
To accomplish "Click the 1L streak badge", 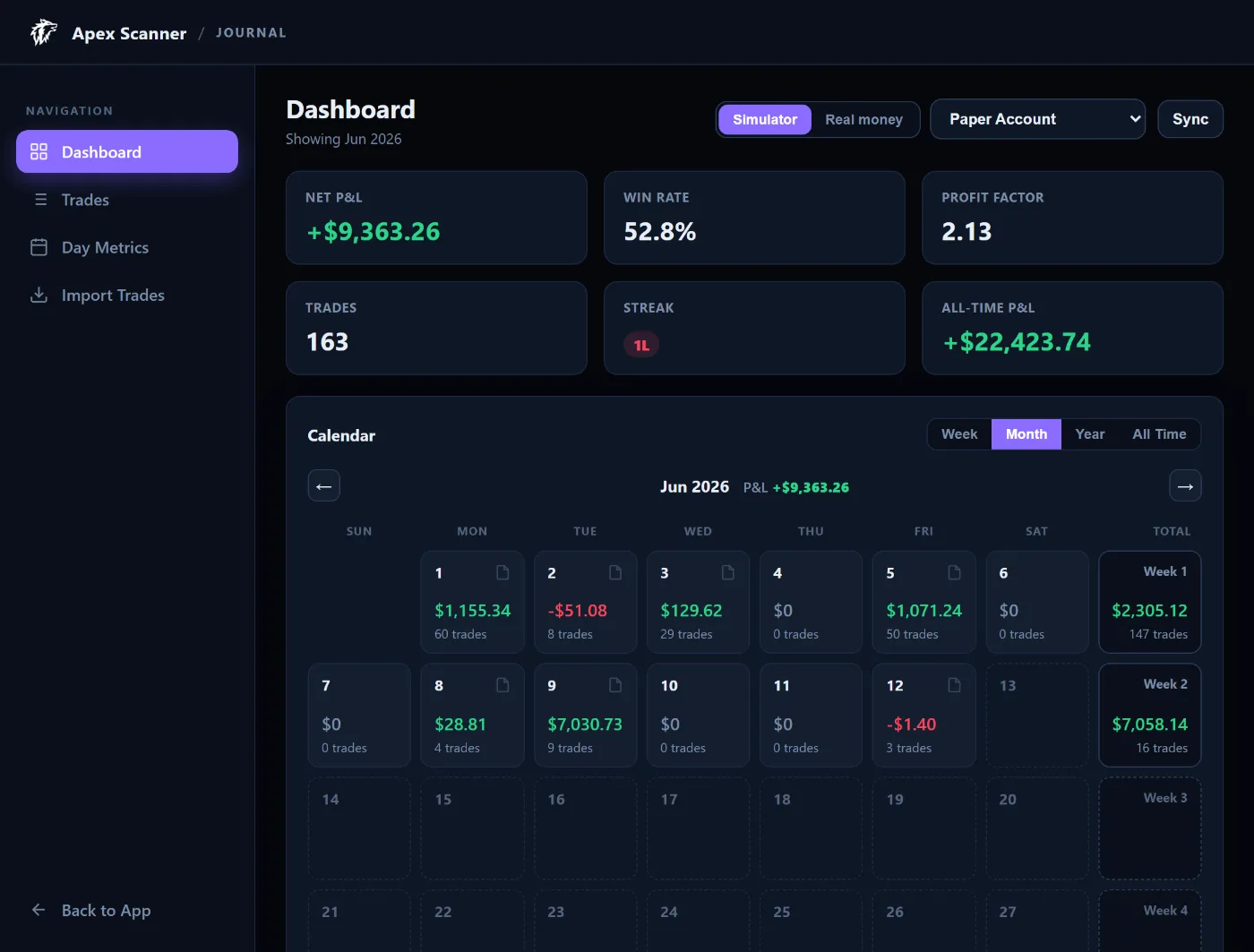I will (x=641, y=345).
